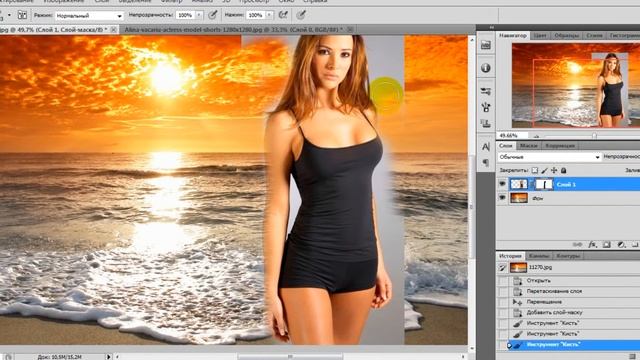The height and width of the screenshot is (360, 640).
Task: Select the Фон layer row
Action: [568, 198]
